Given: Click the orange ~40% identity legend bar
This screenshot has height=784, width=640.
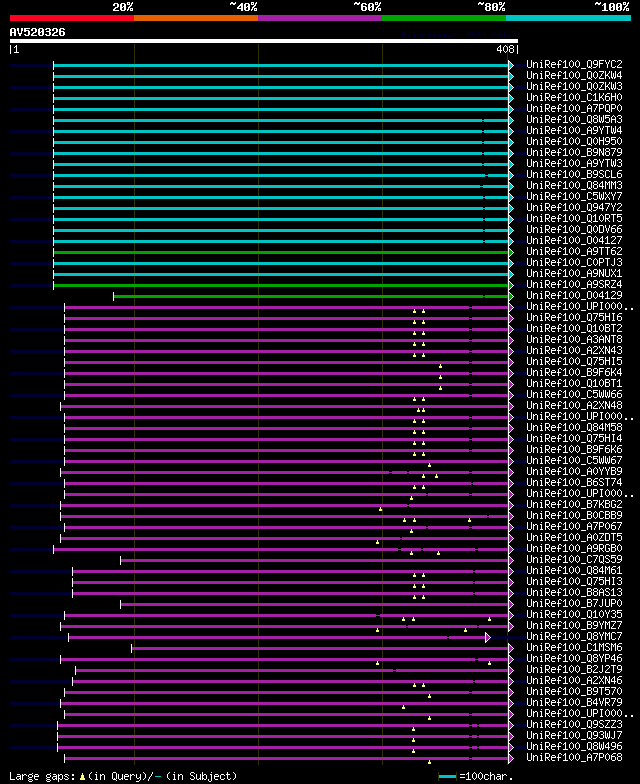Looking at the screenshot, I should tap(196, 18).
